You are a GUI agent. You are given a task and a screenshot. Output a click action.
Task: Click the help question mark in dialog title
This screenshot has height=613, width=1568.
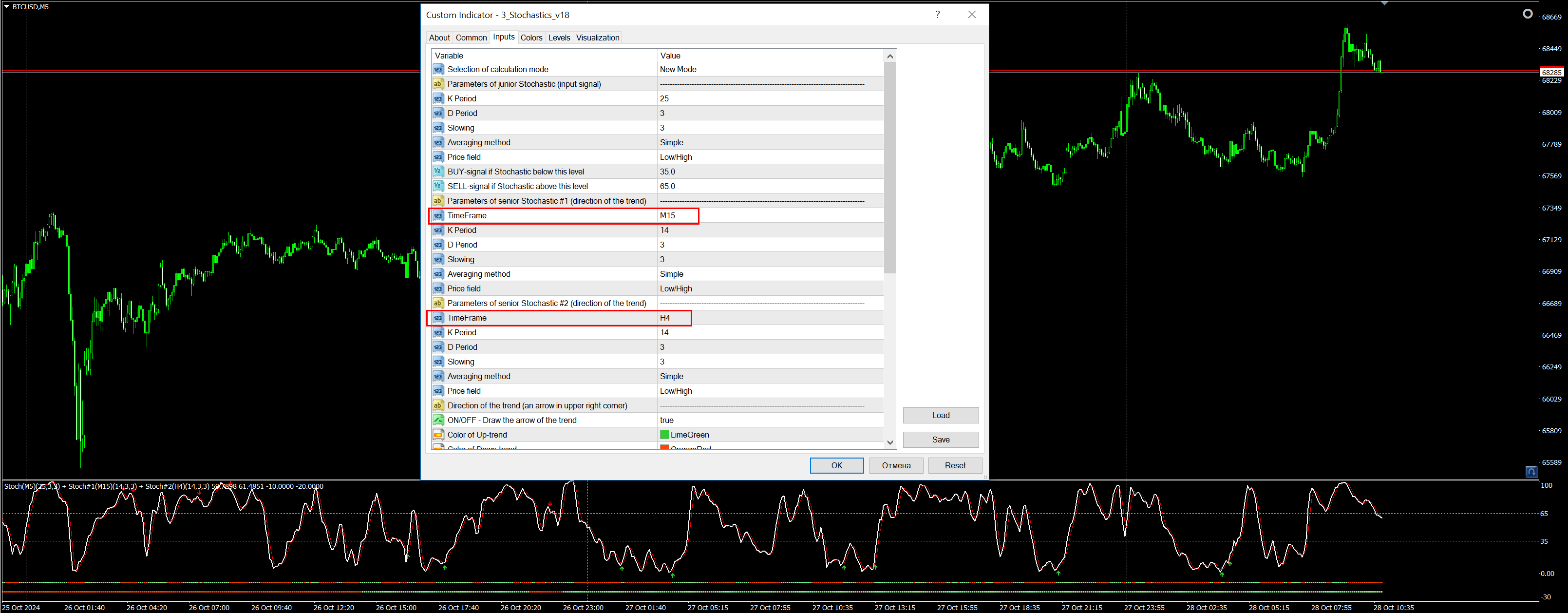[937, 15]
